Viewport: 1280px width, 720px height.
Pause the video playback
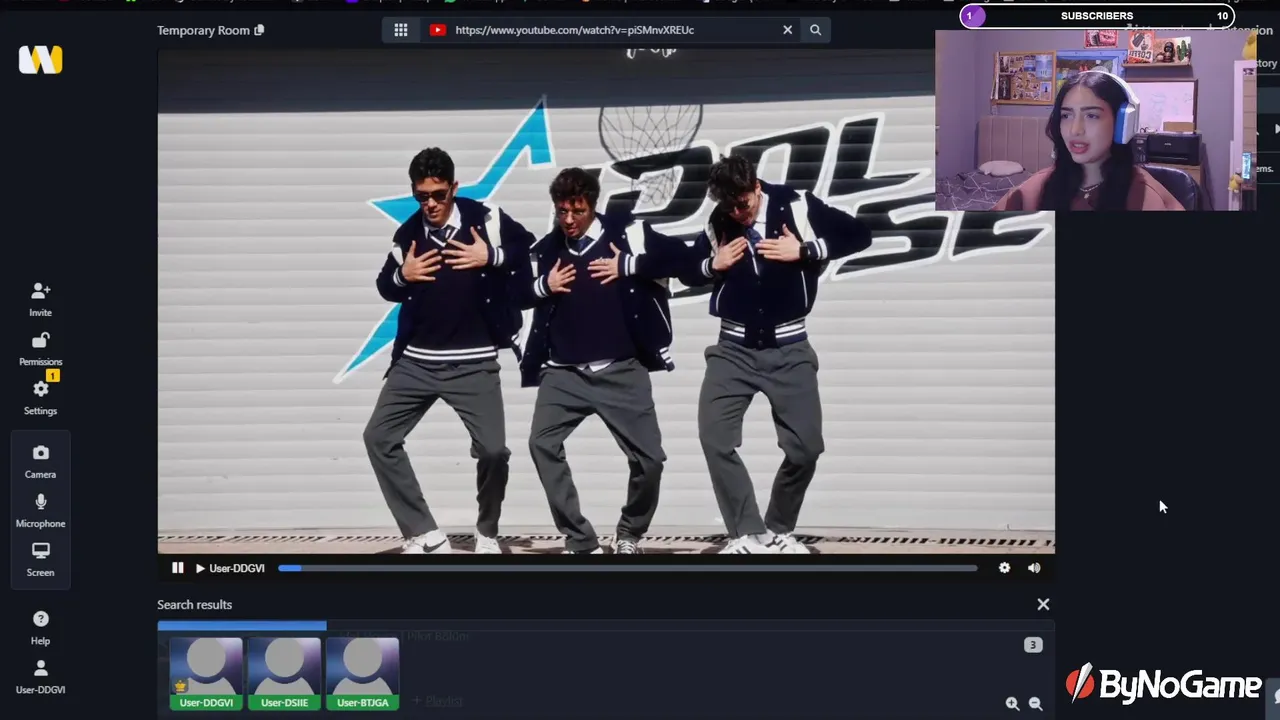[x=178, y=568]
